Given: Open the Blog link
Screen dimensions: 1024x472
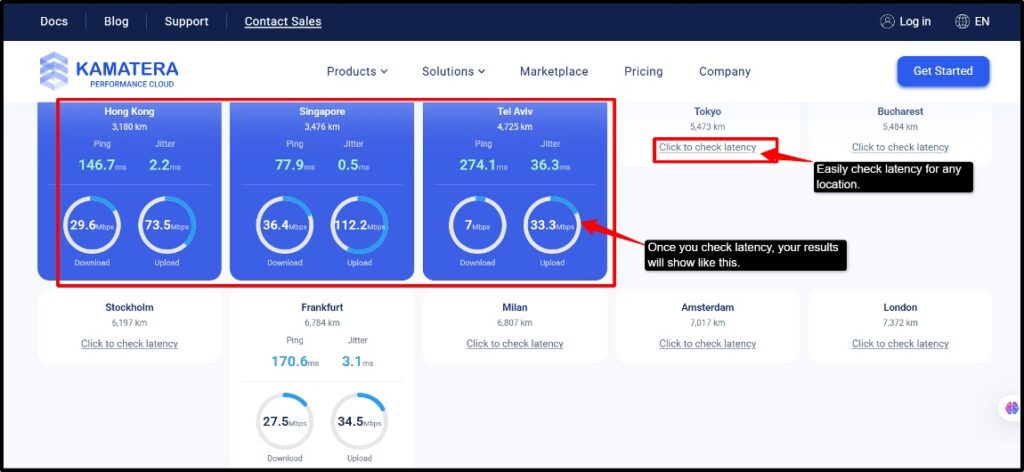Looking at the screenshot, I should pyautogui.click(x=116, y=22).
